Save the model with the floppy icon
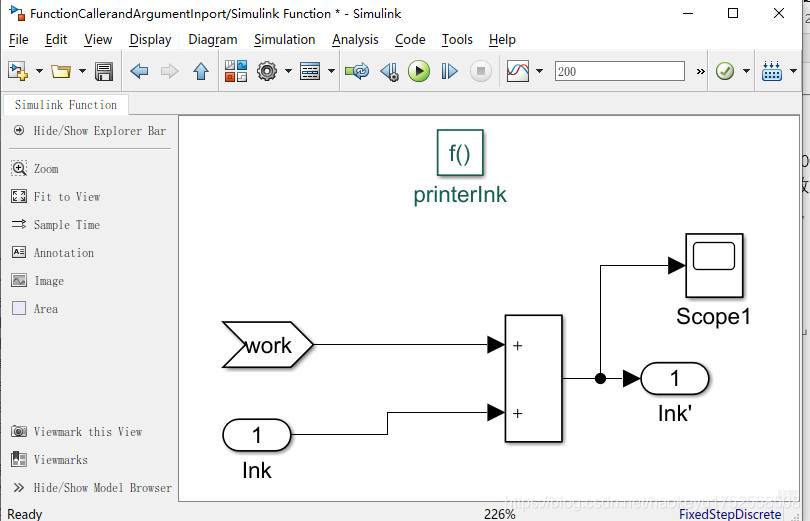The width and height of the screenshot is (810, 521). tap(104, 71)
